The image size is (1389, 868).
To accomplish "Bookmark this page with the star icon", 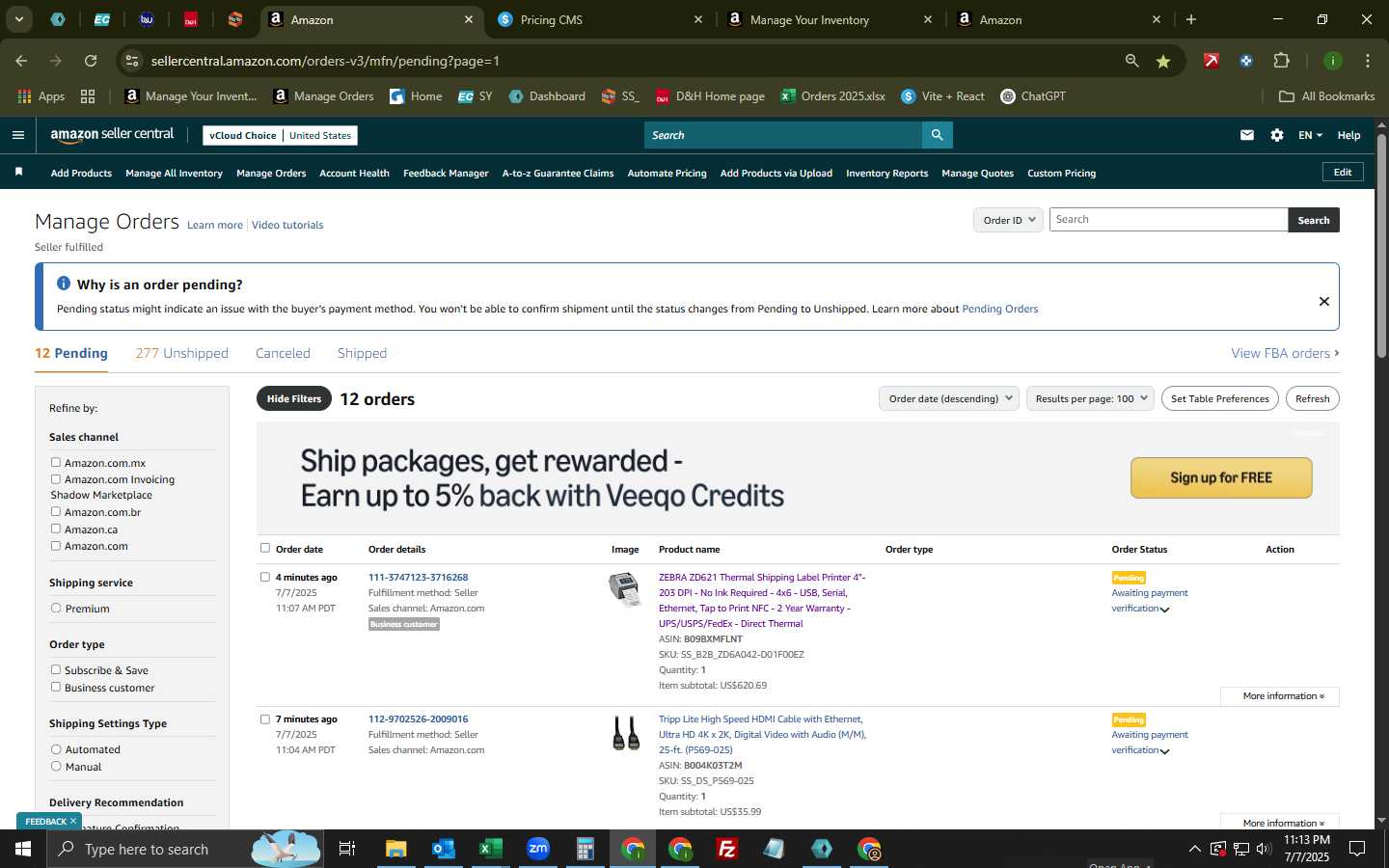I will [1163, 61].
